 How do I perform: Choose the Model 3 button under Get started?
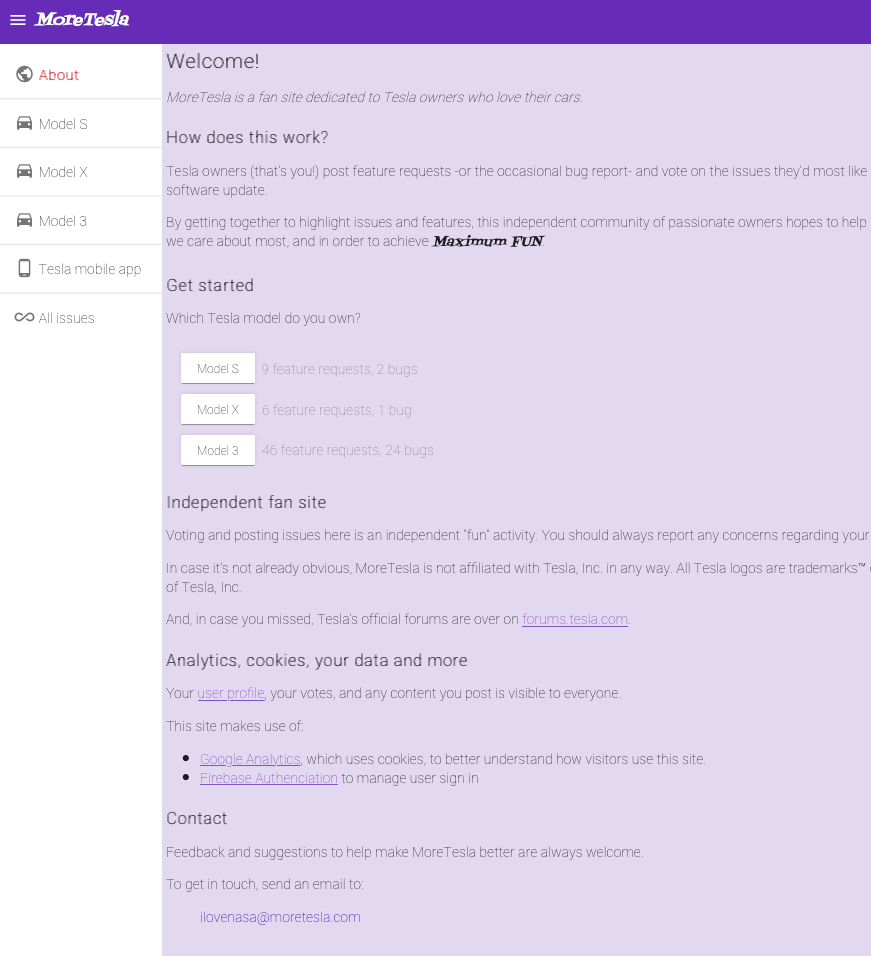coord(218,450)
